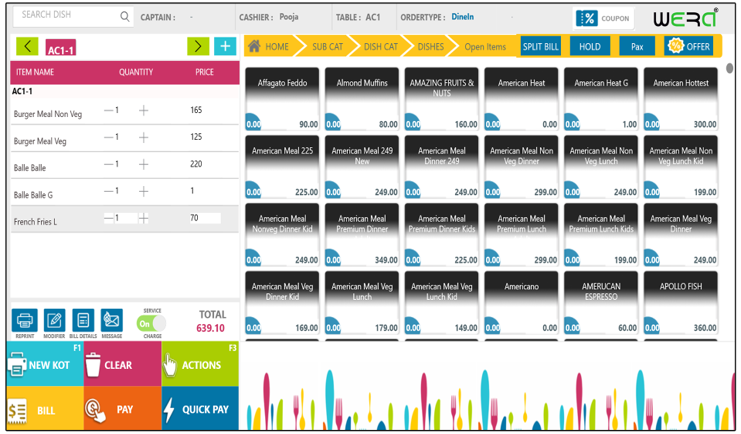Image resolution: width=741 pixels, height=434 pixels.
Task: Click the NEW KOT button
Action: (x=45, y=364)
